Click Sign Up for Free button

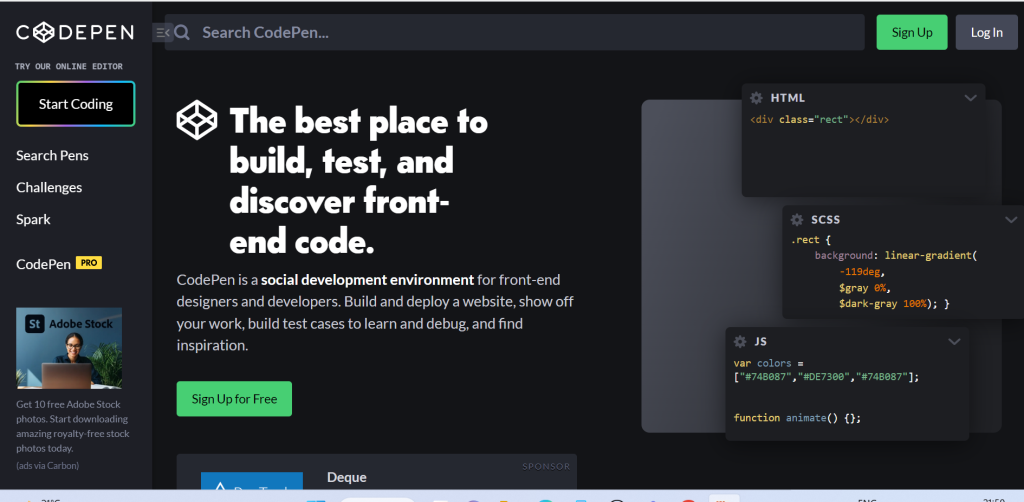point(234,399)
